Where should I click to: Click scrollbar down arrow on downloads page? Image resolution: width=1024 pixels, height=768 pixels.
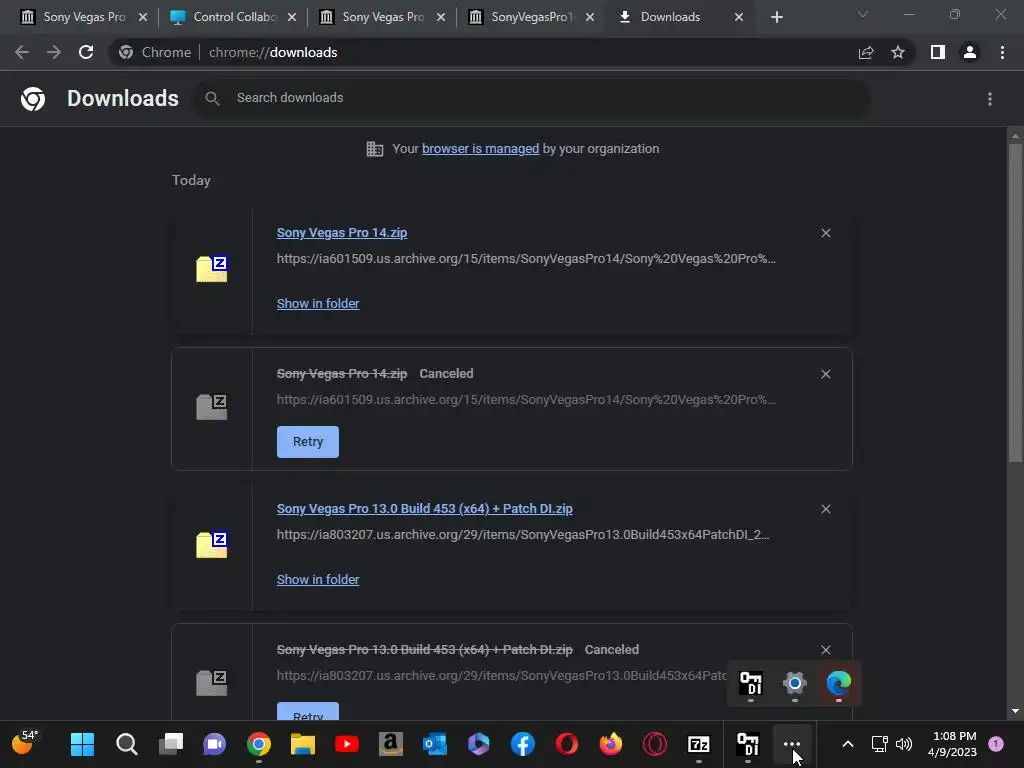pos(1015,711)
